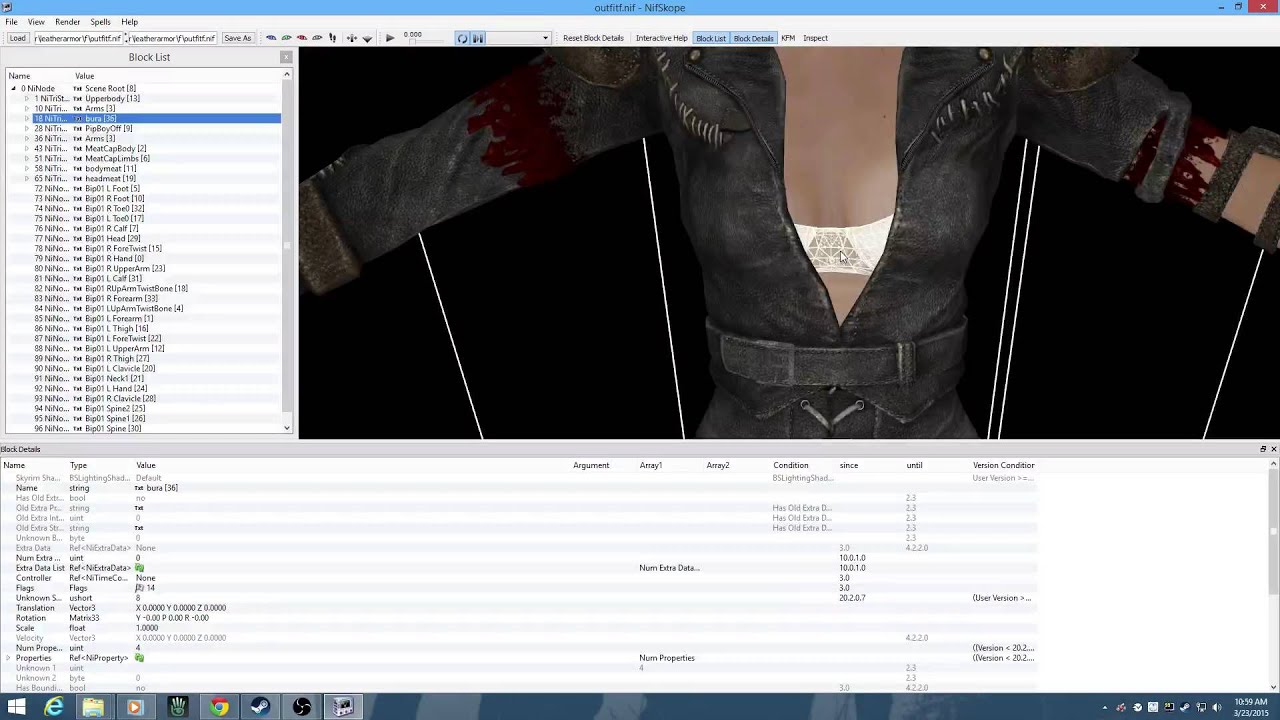Collapse the 0 NiNode Scene Root tree item
This screenshot has width=1280, height=720.
pyautogui.click(x=14, y=88)
